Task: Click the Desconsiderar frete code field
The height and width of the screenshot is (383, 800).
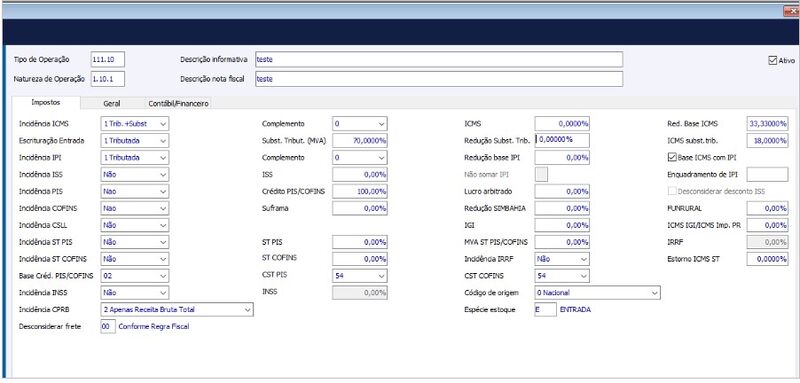Action: [108, 326]
